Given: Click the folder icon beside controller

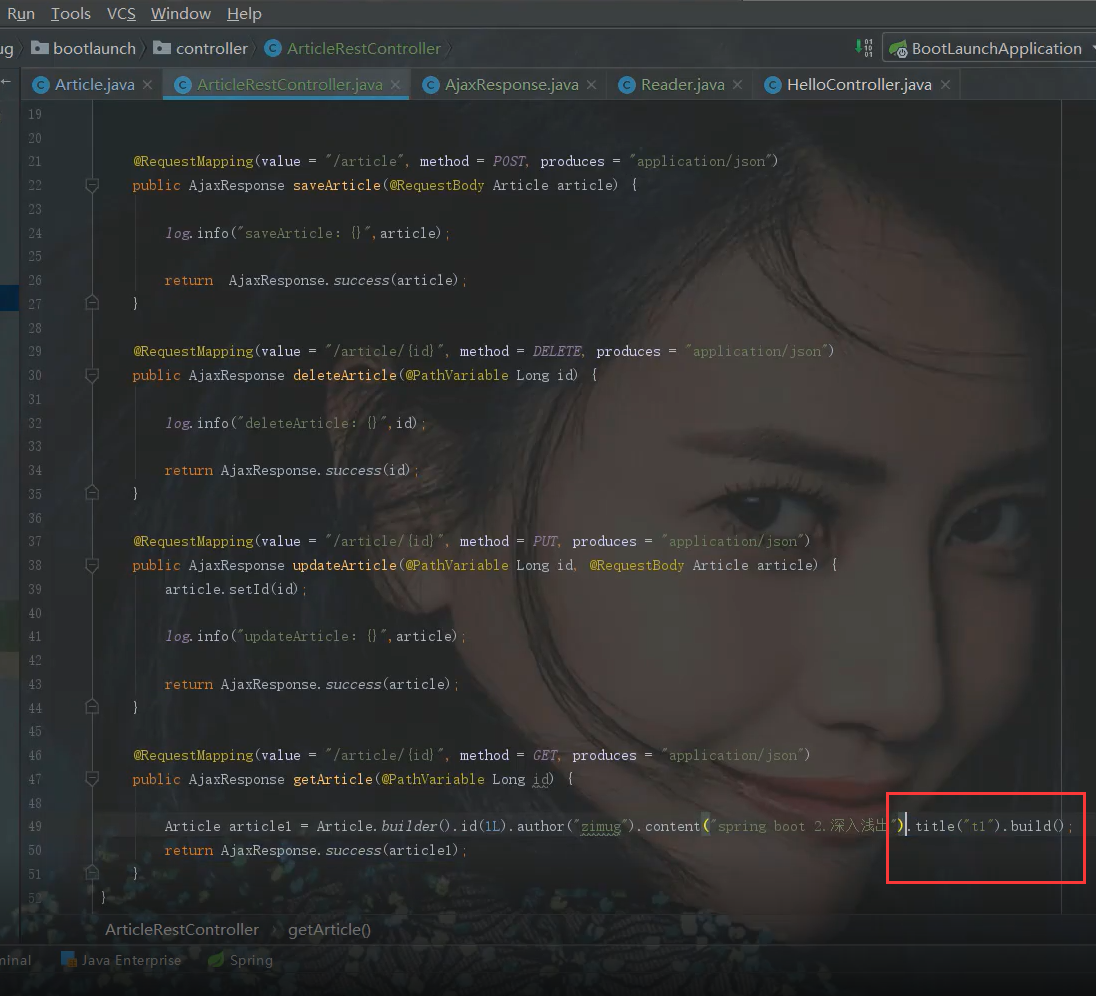Looking at the screenshot, I should [162, 48].
